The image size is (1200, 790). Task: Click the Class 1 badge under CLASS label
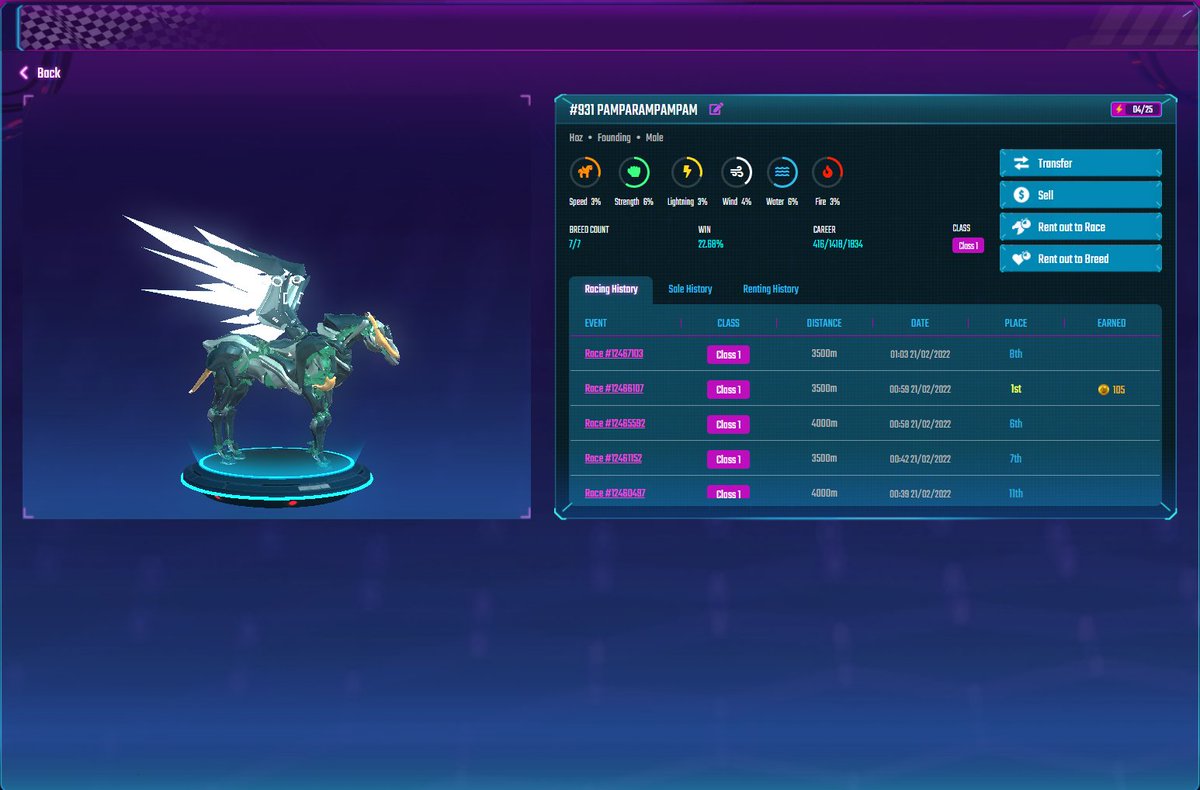click(x=968, y=246)
